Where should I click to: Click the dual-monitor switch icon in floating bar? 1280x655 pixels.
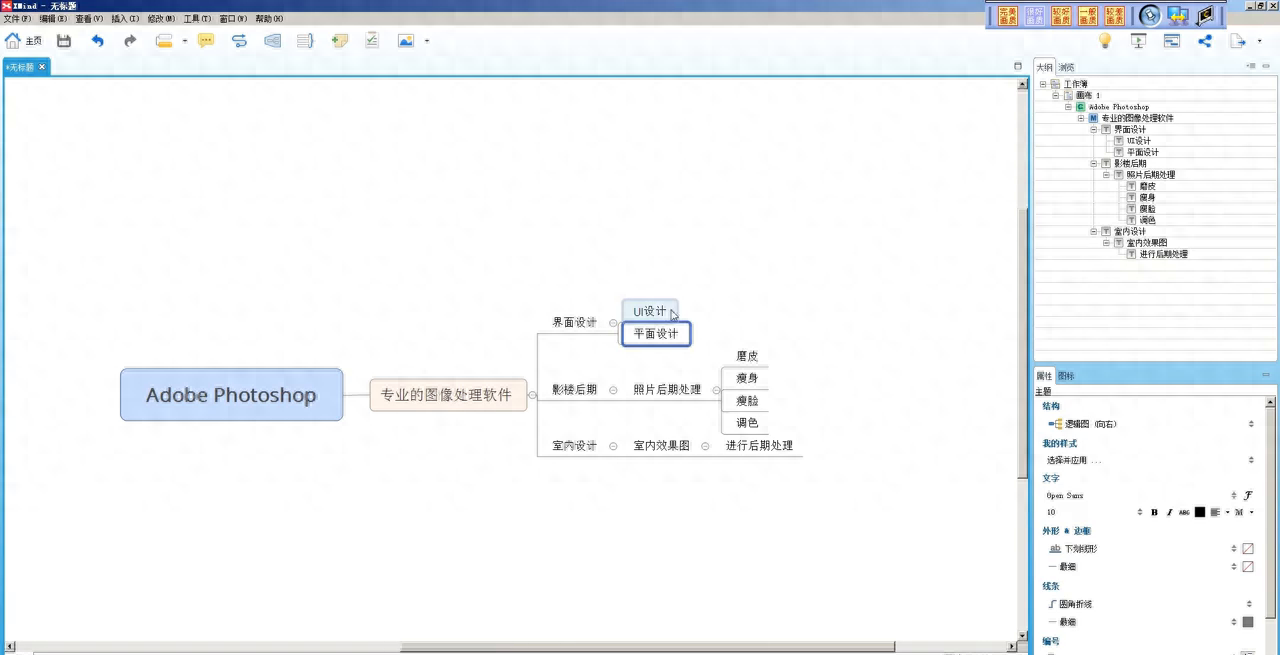1178,15
